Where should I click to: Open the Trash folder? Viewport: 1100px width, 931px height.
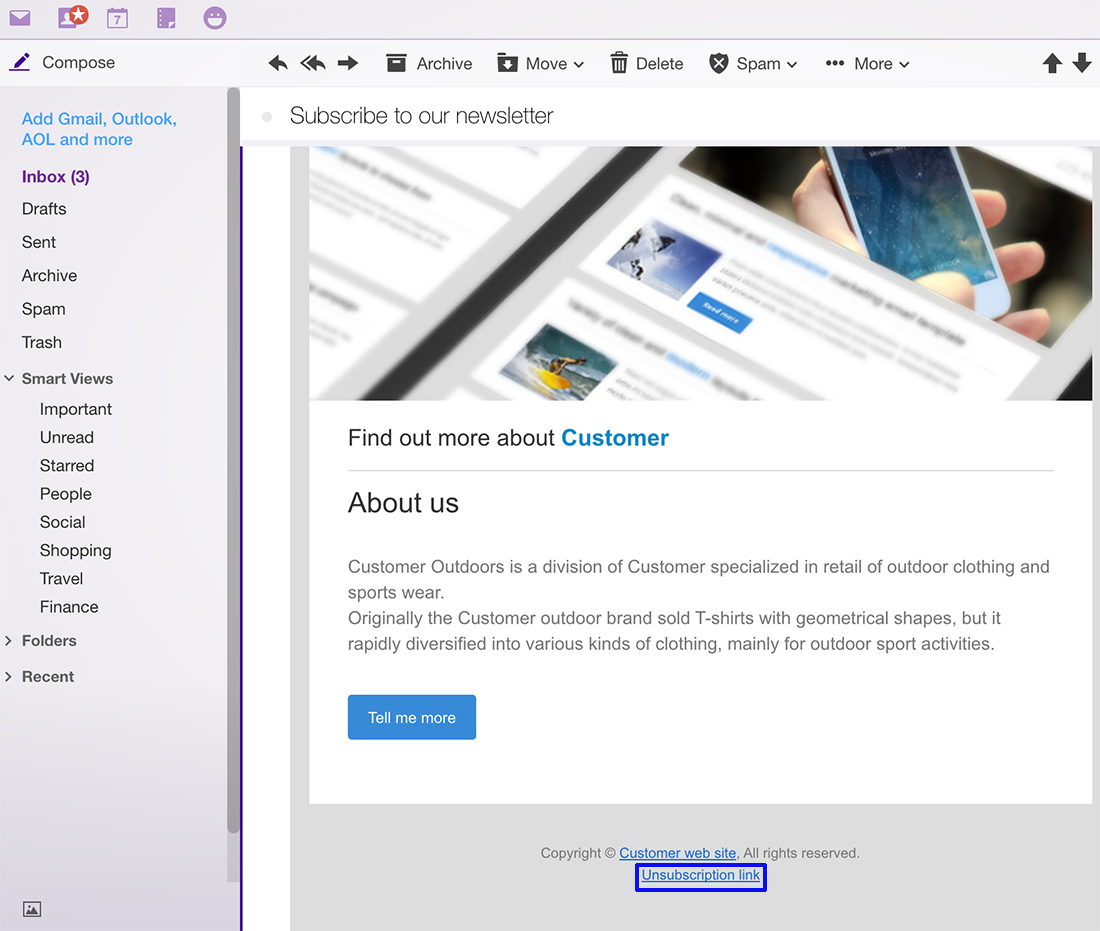(41, 342)
